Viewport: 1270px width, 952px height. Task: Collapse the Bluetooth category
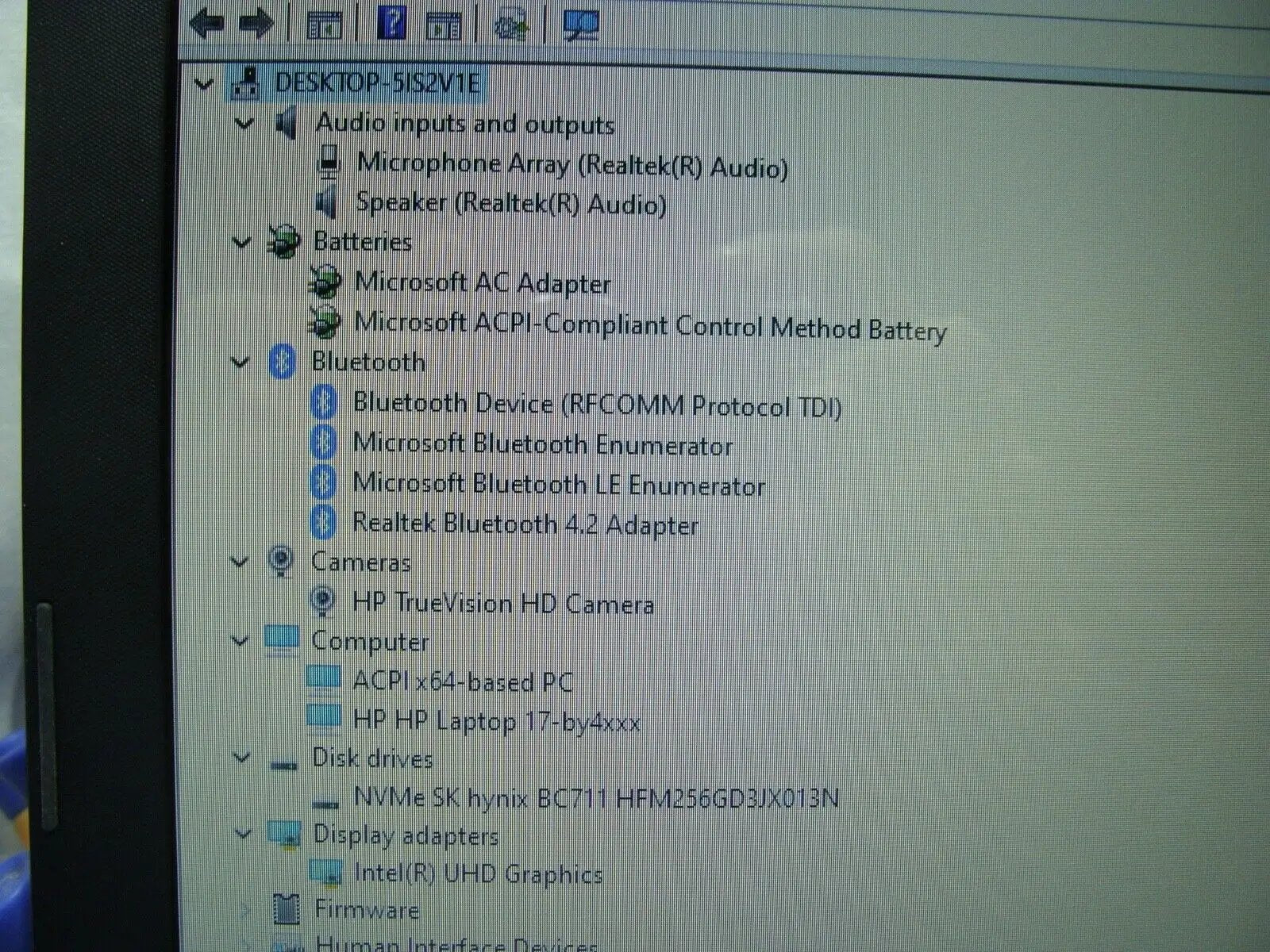240,362
